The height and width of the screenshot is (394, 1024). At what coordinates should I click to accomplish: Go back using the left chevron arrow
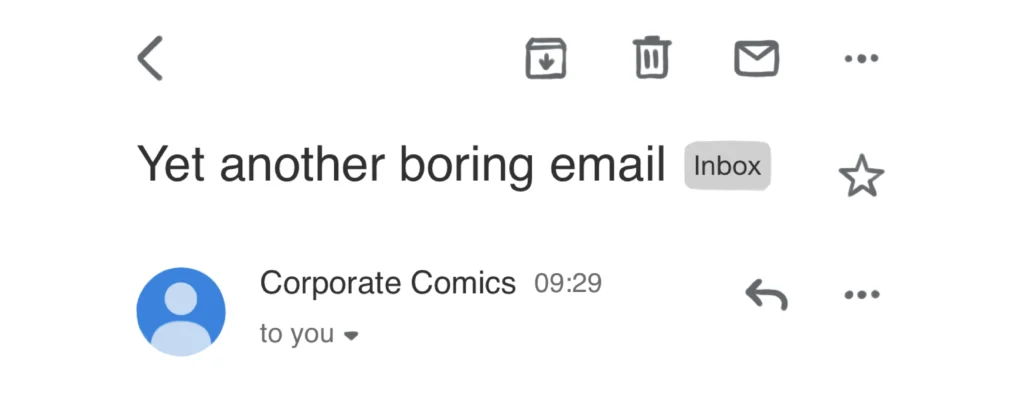pyautogui.click(x=150, y=58)
